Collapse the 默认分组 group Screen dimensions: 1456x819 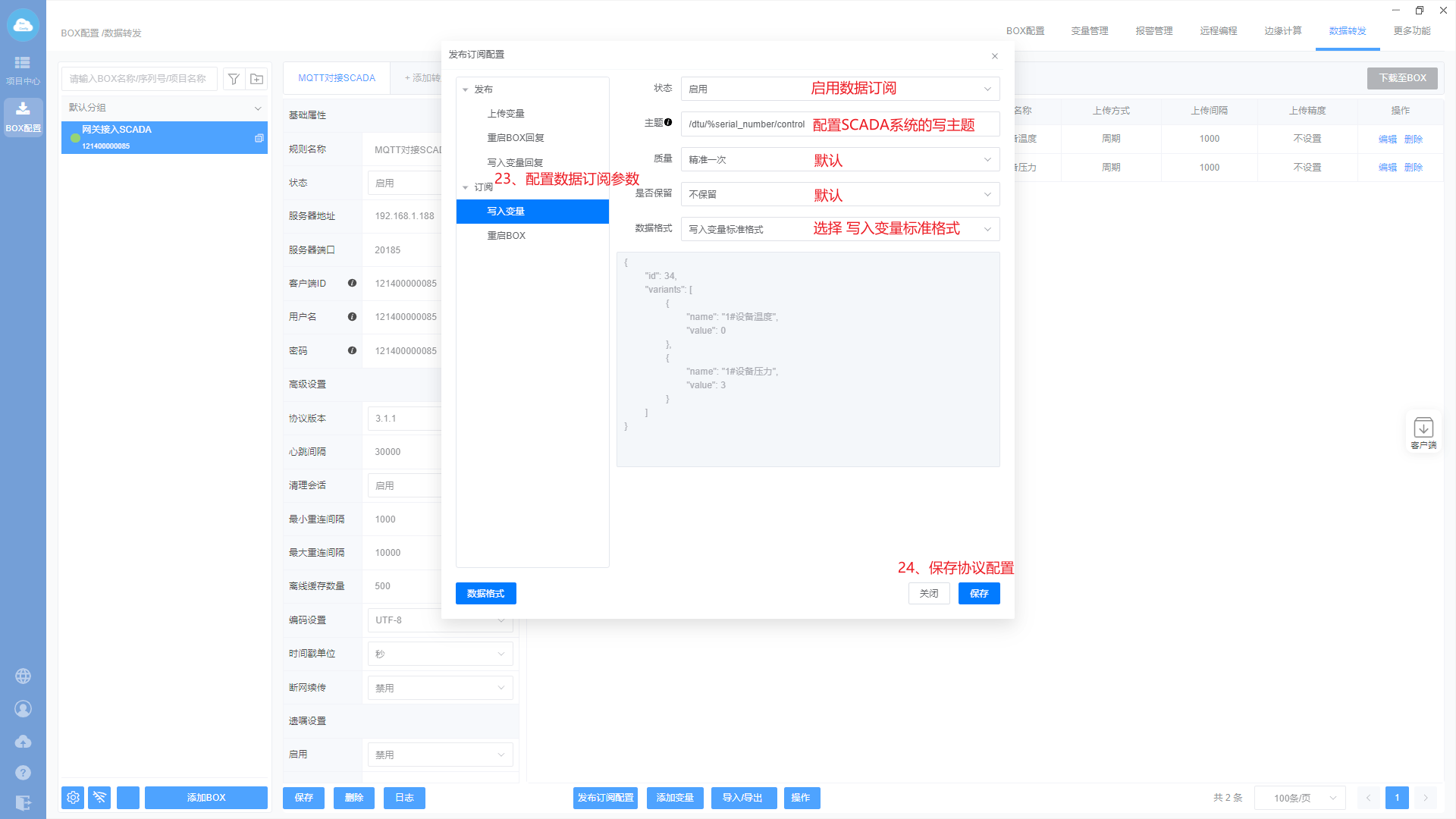pos(257,108)
